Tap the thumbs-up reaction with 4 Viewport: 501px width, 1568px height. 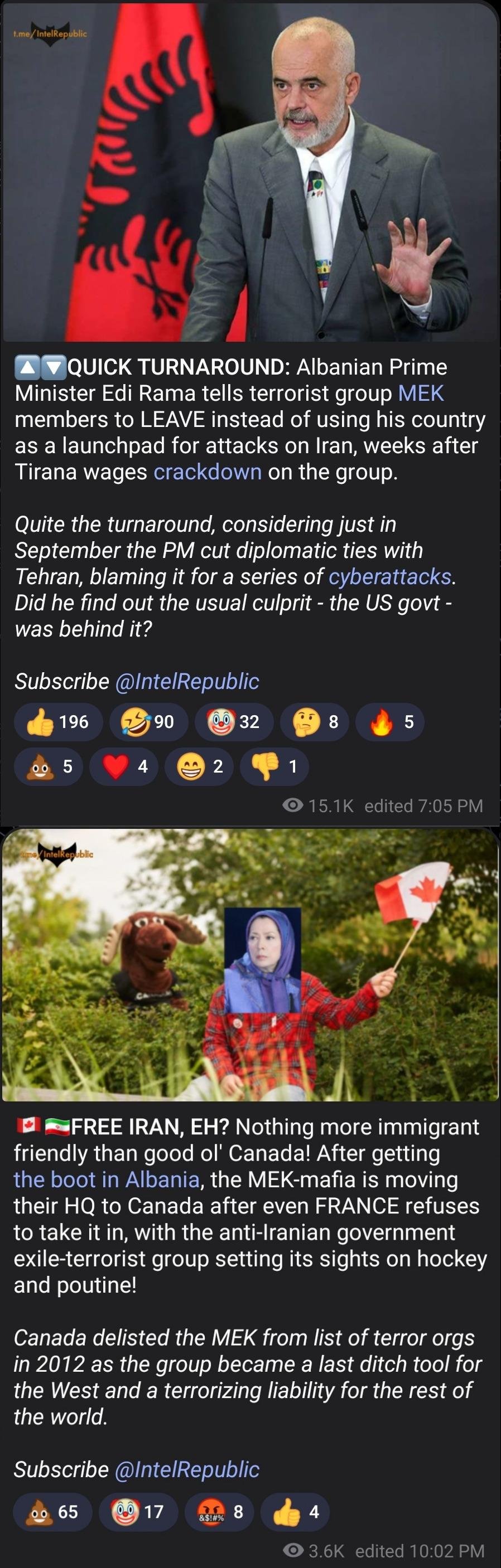click(295, 1511)
